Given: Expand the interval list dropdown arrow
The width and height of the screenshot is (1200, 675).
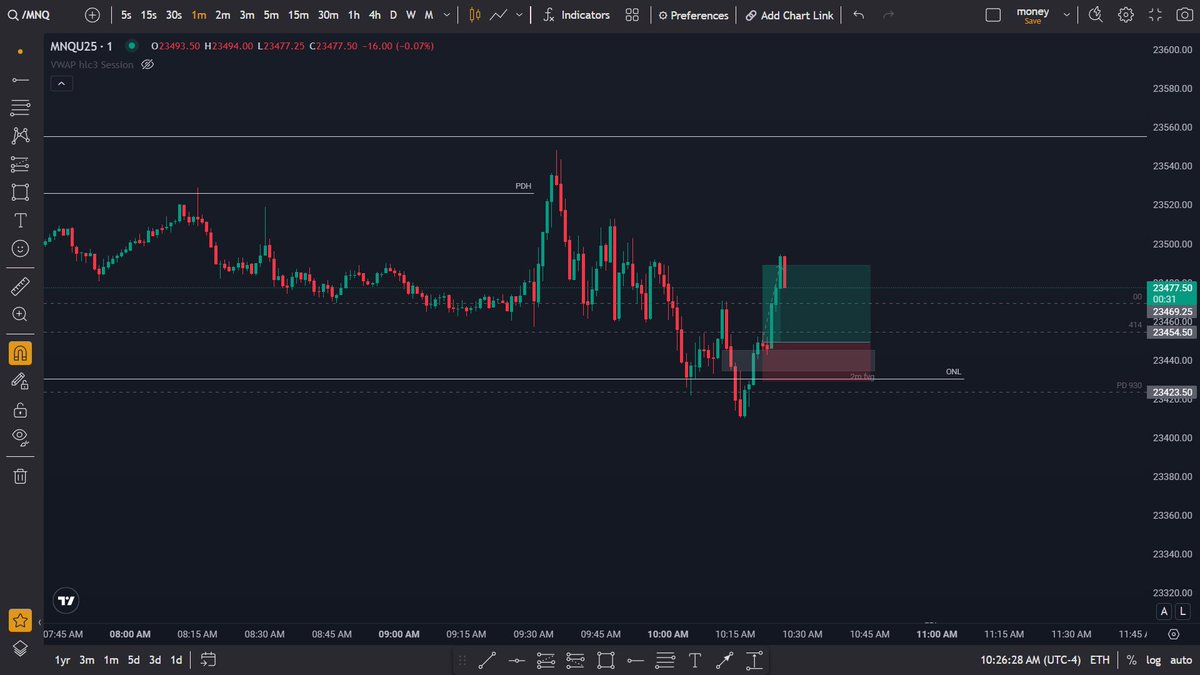Looking at the screenshot, I should [446, 15].
